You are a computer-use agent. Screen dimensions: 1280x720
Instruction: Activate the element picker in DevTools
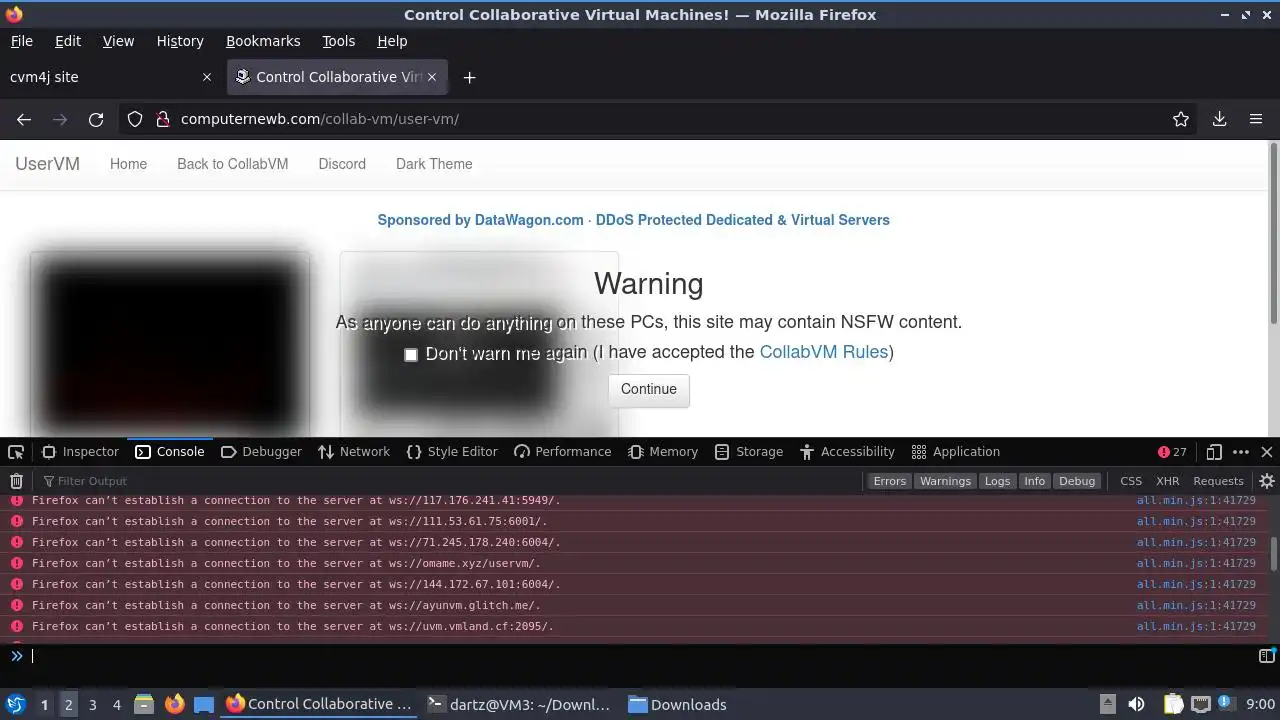coord(16,452)
